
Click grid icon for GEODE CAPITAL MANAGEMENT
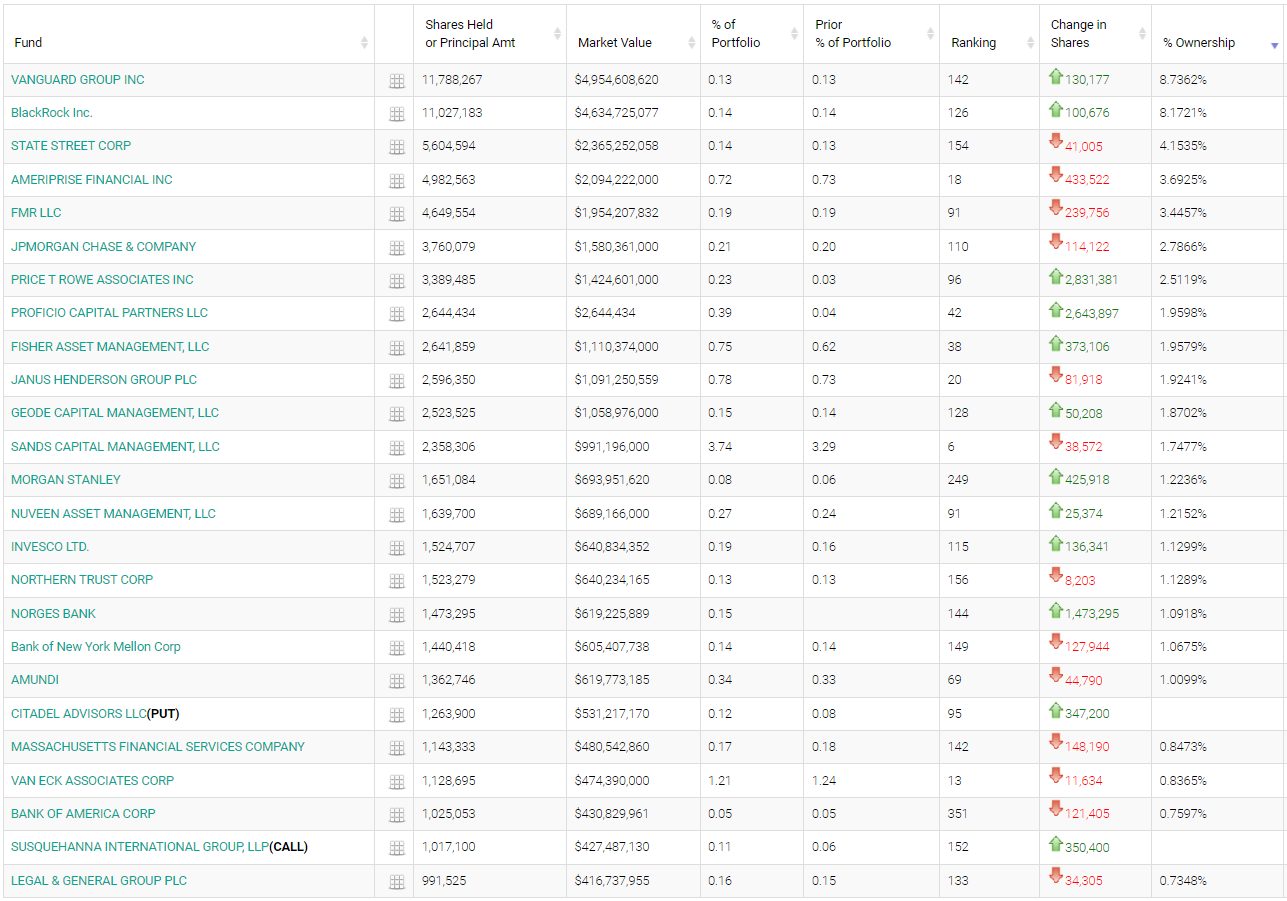396,414
